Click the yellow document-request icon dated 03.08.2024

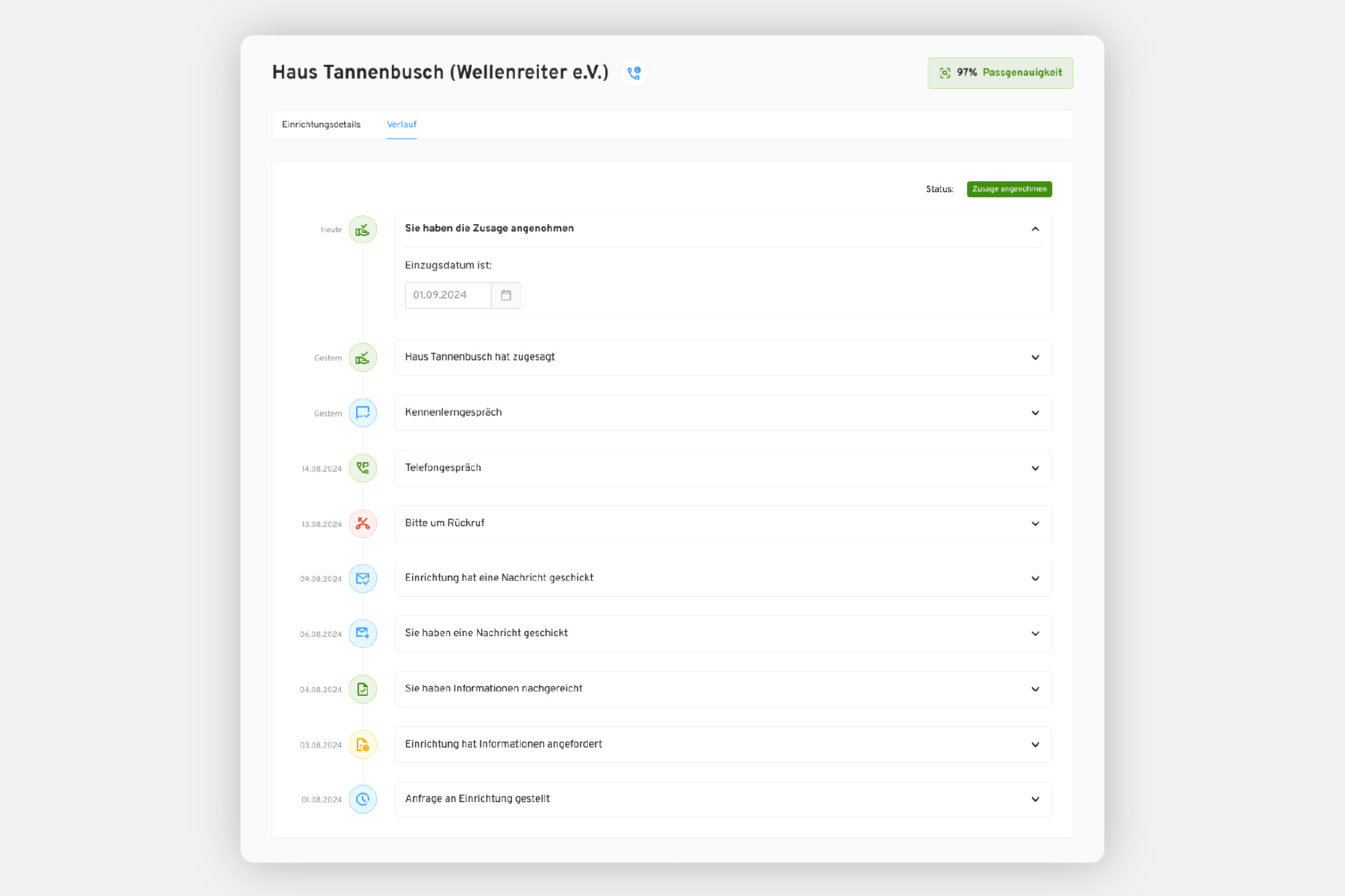coord(363,745)
